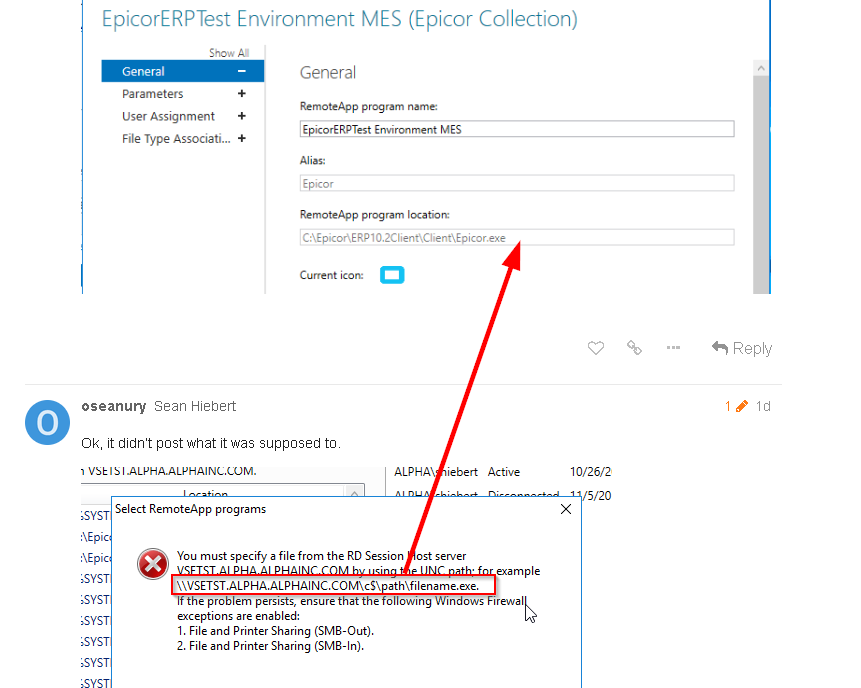
Task: Close the Select RemoteApp programs dialog
Action: click(566, 510)
